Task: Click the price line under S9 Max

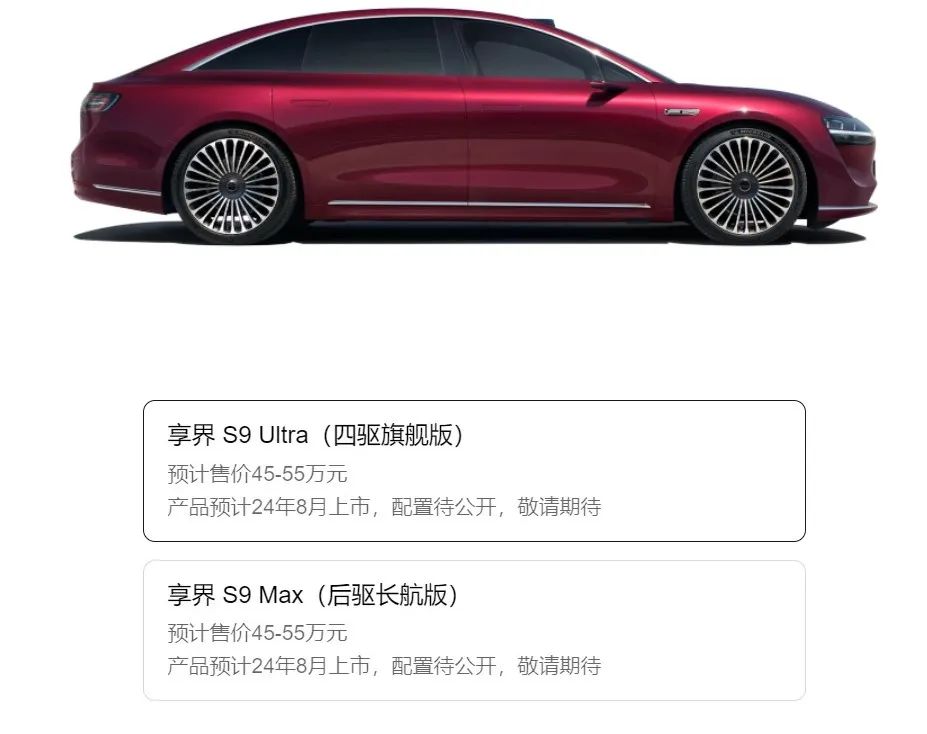Action: [x=257, y=633]
